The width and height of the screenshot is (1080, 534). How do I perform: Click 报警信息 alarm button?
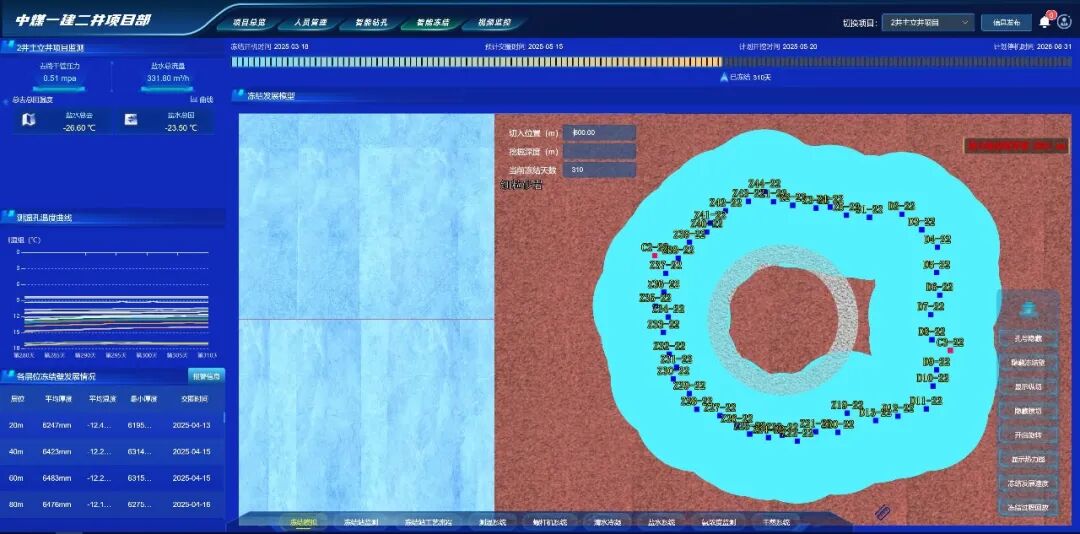205,376
